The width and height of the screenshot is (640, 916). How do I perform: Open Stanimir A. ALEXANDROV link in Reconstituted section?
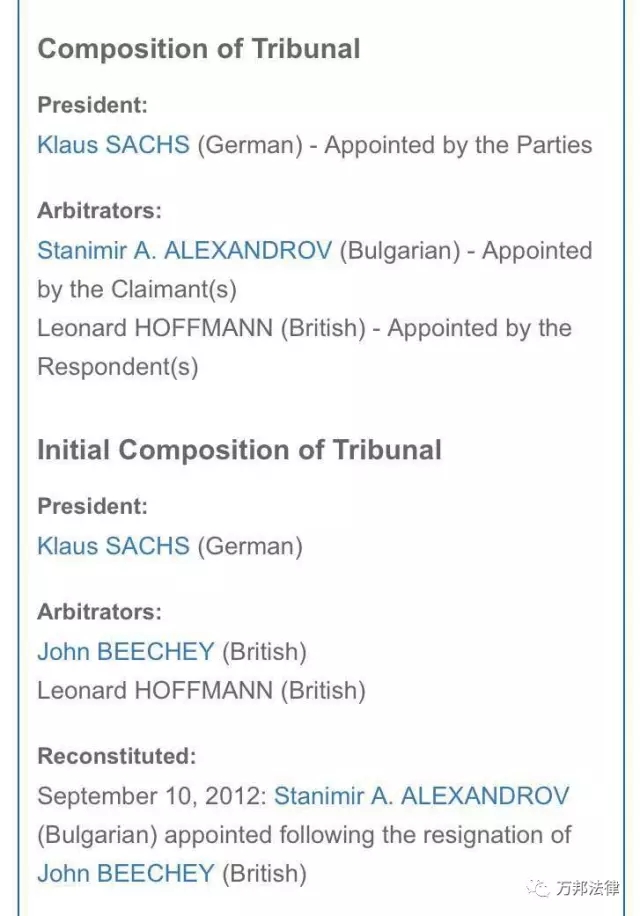pyautogui.click(x=421, y=796)
